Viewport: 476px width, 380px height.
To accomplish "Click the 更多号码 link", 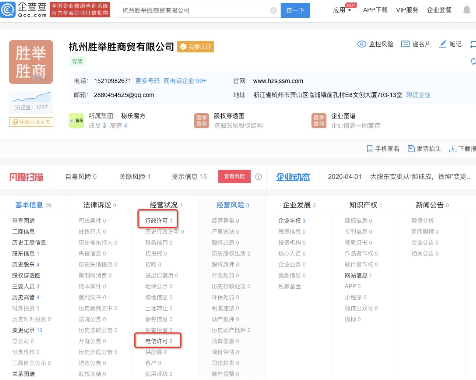I will [148, 81].
